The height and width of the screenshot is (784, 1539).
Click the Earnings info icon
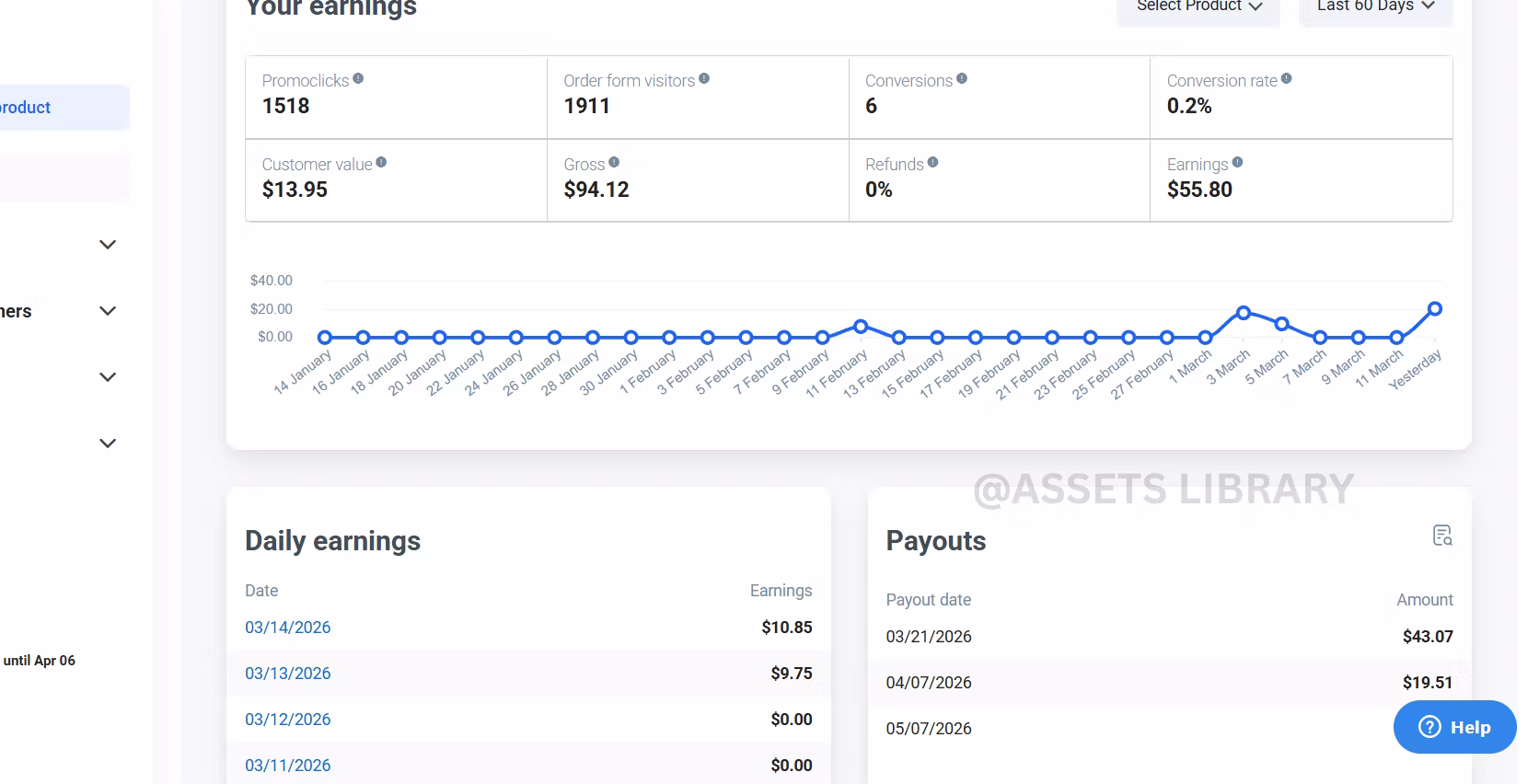tap(1237, 163)
